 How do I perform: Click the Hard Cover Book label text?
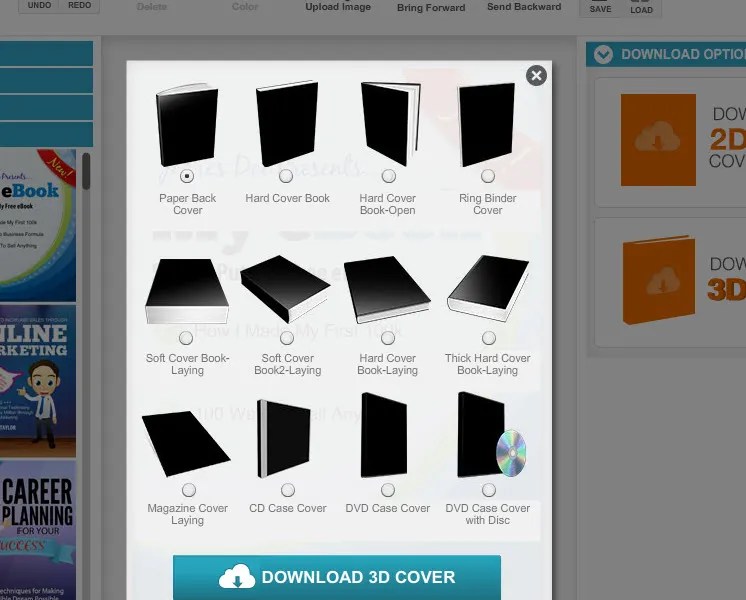point(287,198)
